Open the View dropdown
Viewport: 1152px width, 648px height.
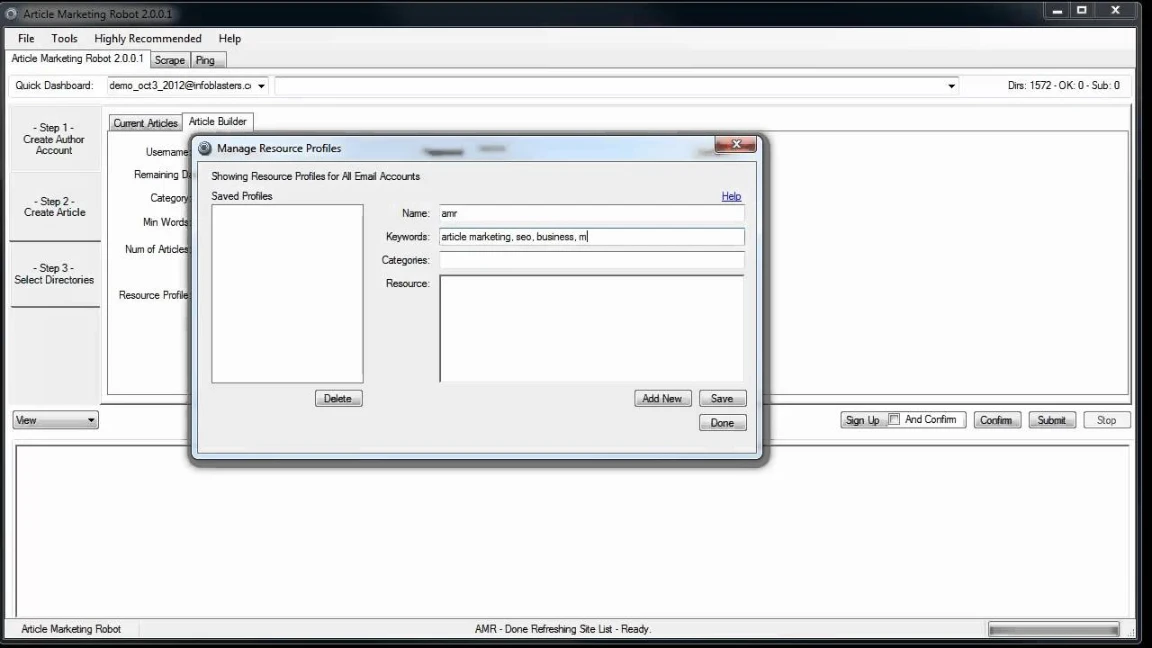pos(55,420)
